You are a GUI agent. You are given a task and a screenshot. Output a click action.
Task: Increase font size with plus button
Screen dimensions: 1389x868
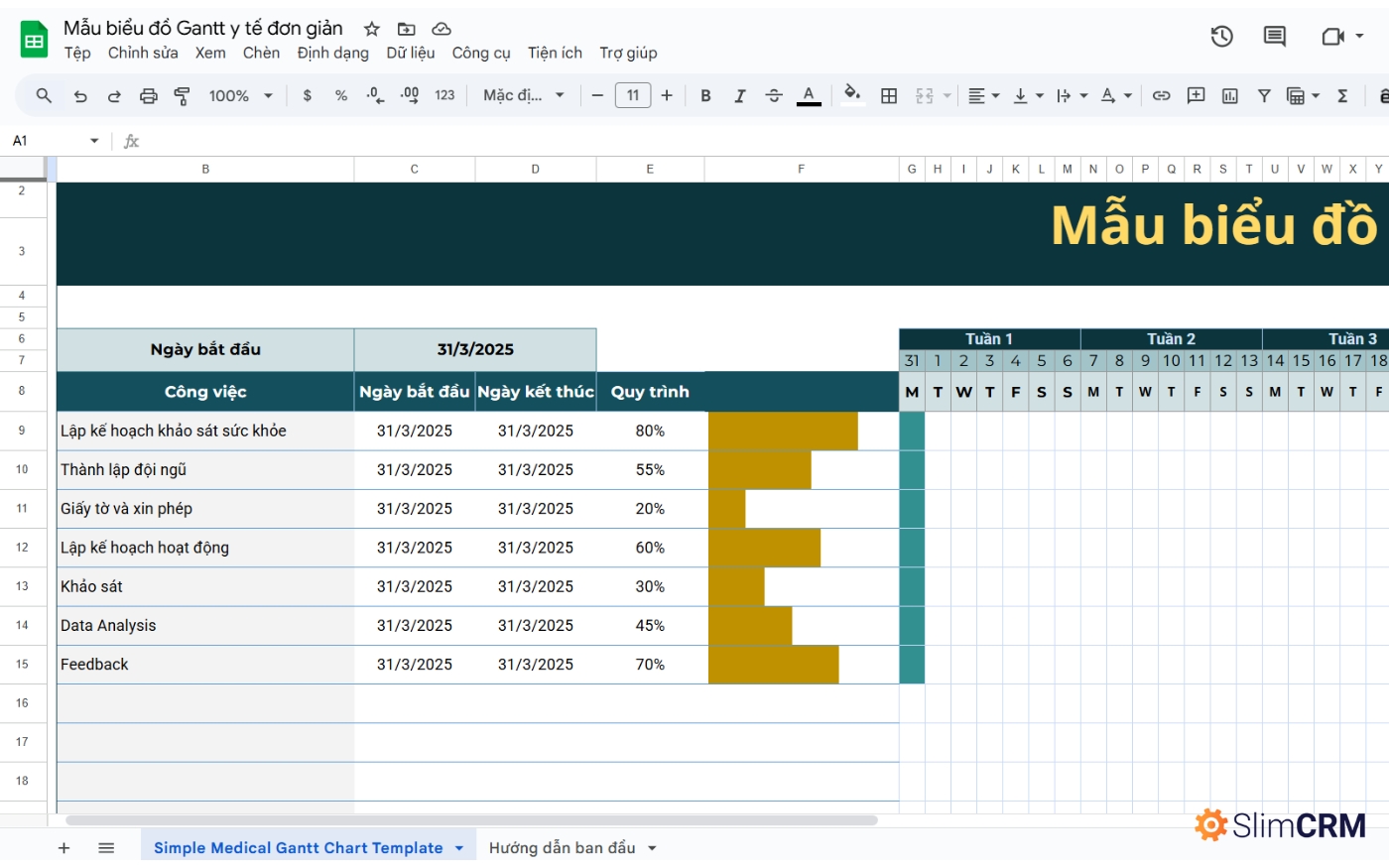[x=667, y=95]
